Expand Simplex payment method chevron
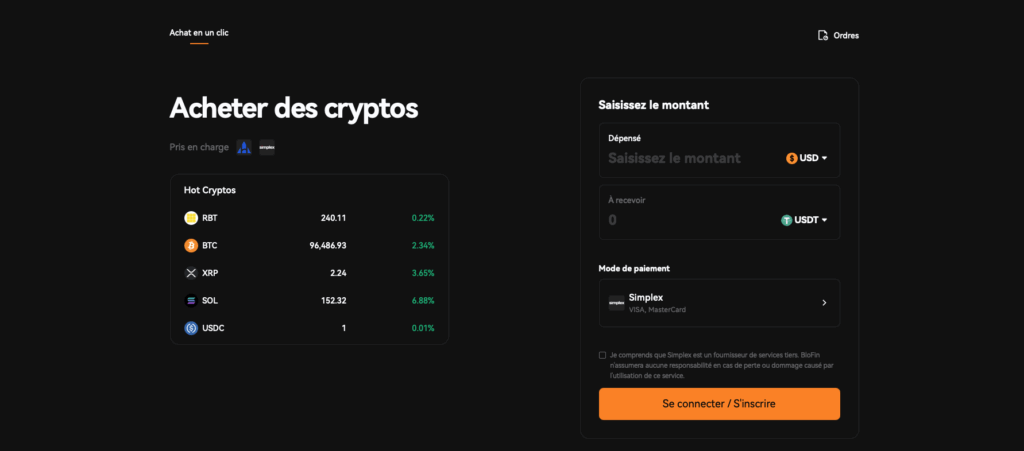The width and height of the screenshot is (1024, 451). [x=824, y=303]
